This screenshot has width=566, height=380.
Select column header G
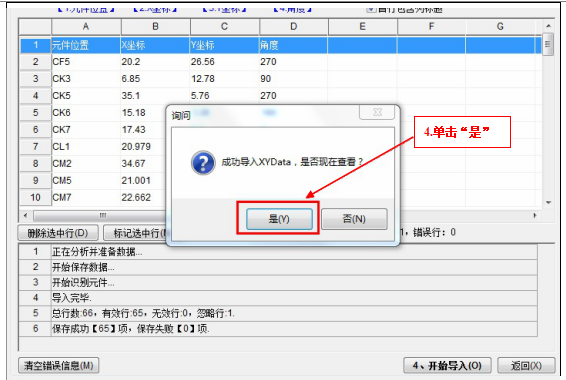500,27
